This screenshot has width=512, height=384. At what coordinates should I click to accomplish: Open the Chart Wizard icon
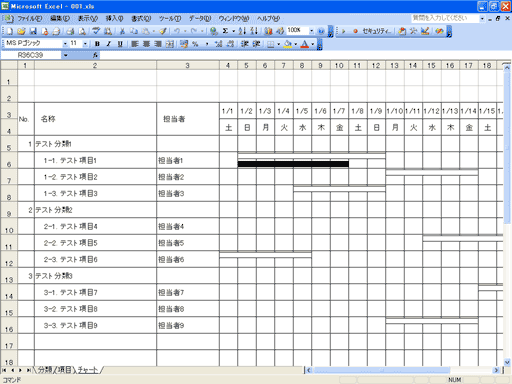tap(268, 31)
